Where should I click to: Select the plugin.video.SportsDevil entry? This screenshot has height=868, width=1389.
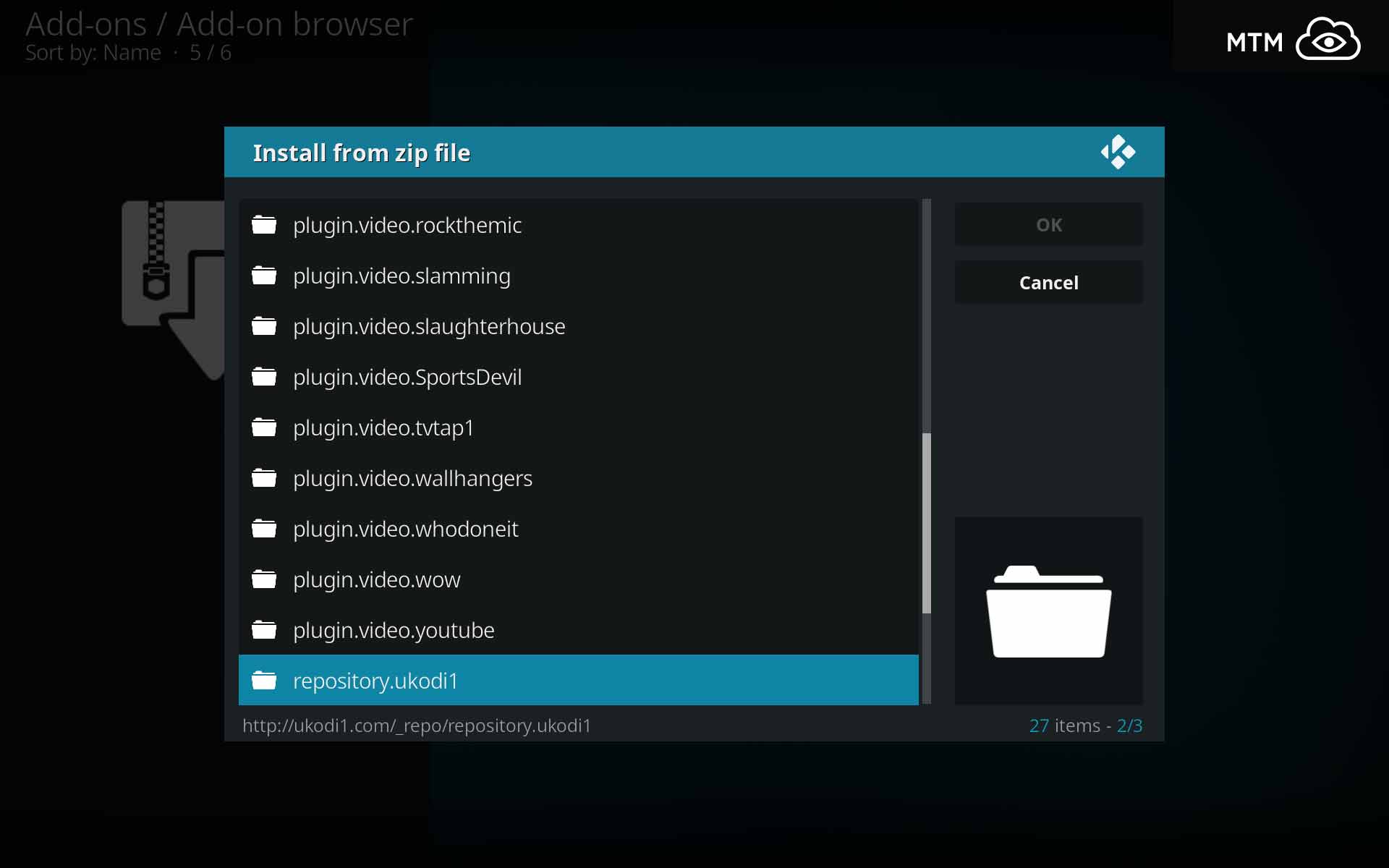pyautogui.click(x=579, y=377)
